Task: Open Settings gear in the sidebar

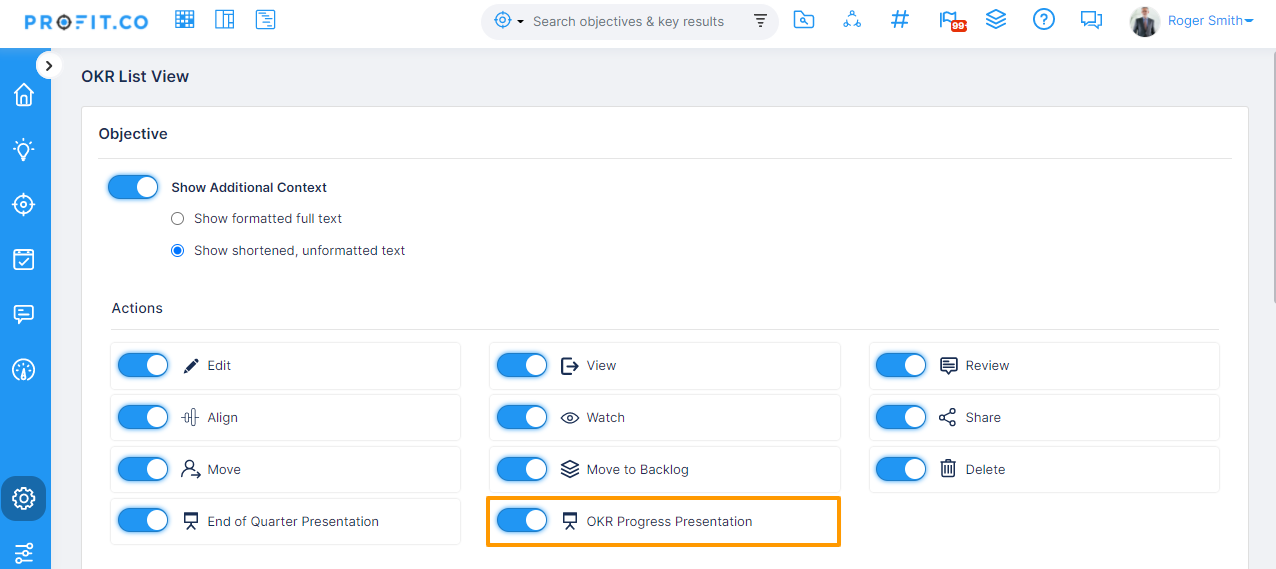Action: [24, 498]
